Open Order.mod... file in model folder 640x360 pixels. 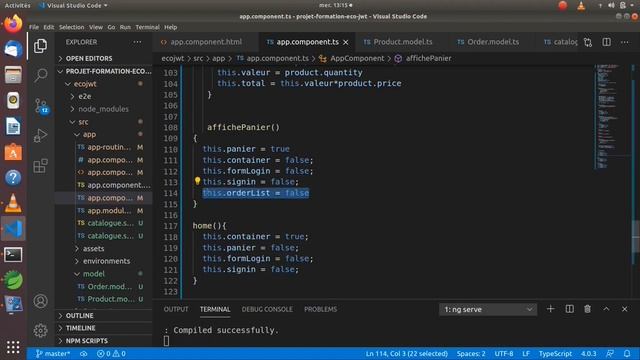click(x=109, y=286)
